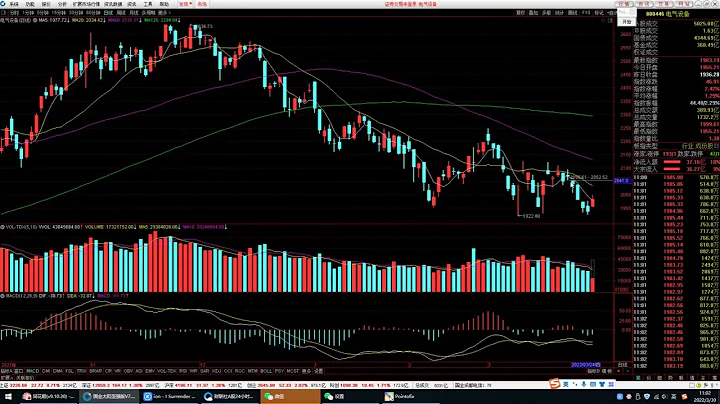Click the 行情 button in title bar
Image resolution: width=720 pixels, height=404 pixels.
coord(624,4)
